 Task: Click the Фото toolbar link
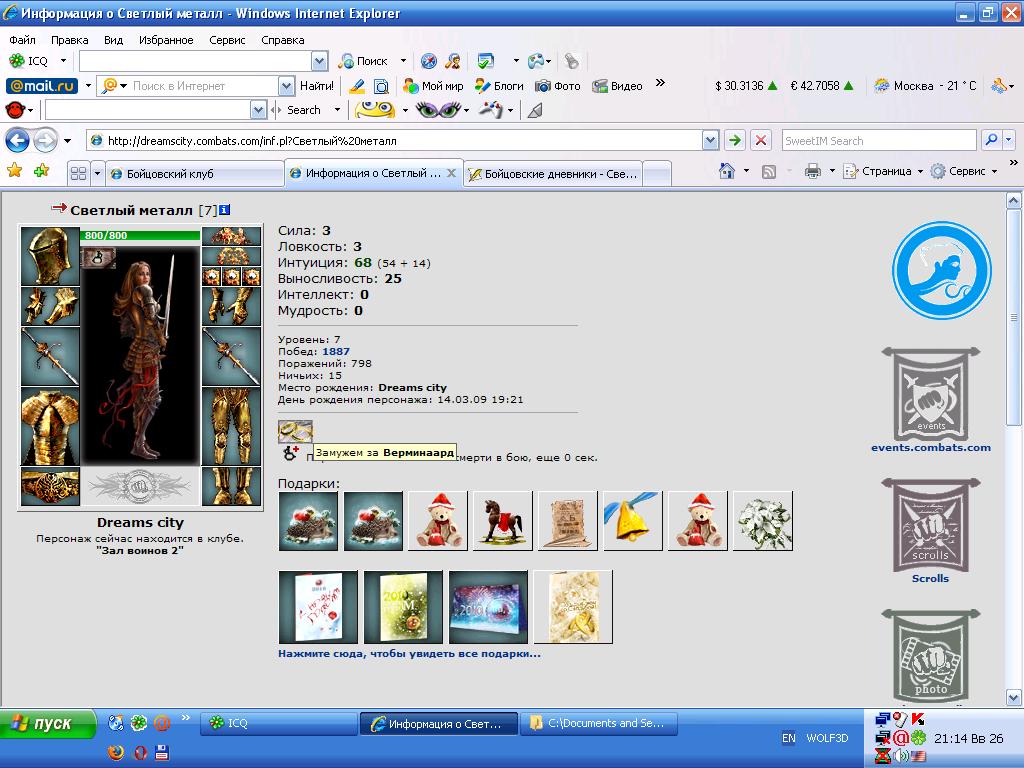pyautogui.click(x=558, y=86)
